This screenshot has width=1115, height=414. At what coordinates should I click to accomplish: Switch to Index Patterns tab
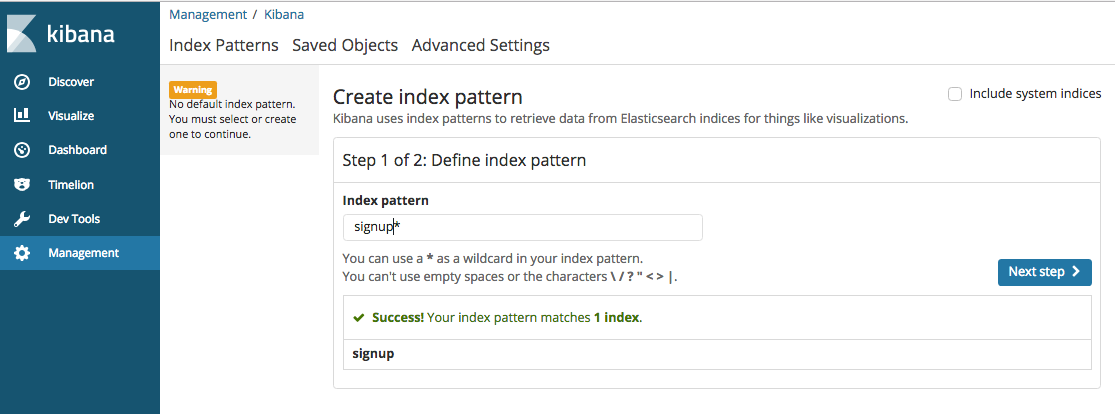point(223,45)
